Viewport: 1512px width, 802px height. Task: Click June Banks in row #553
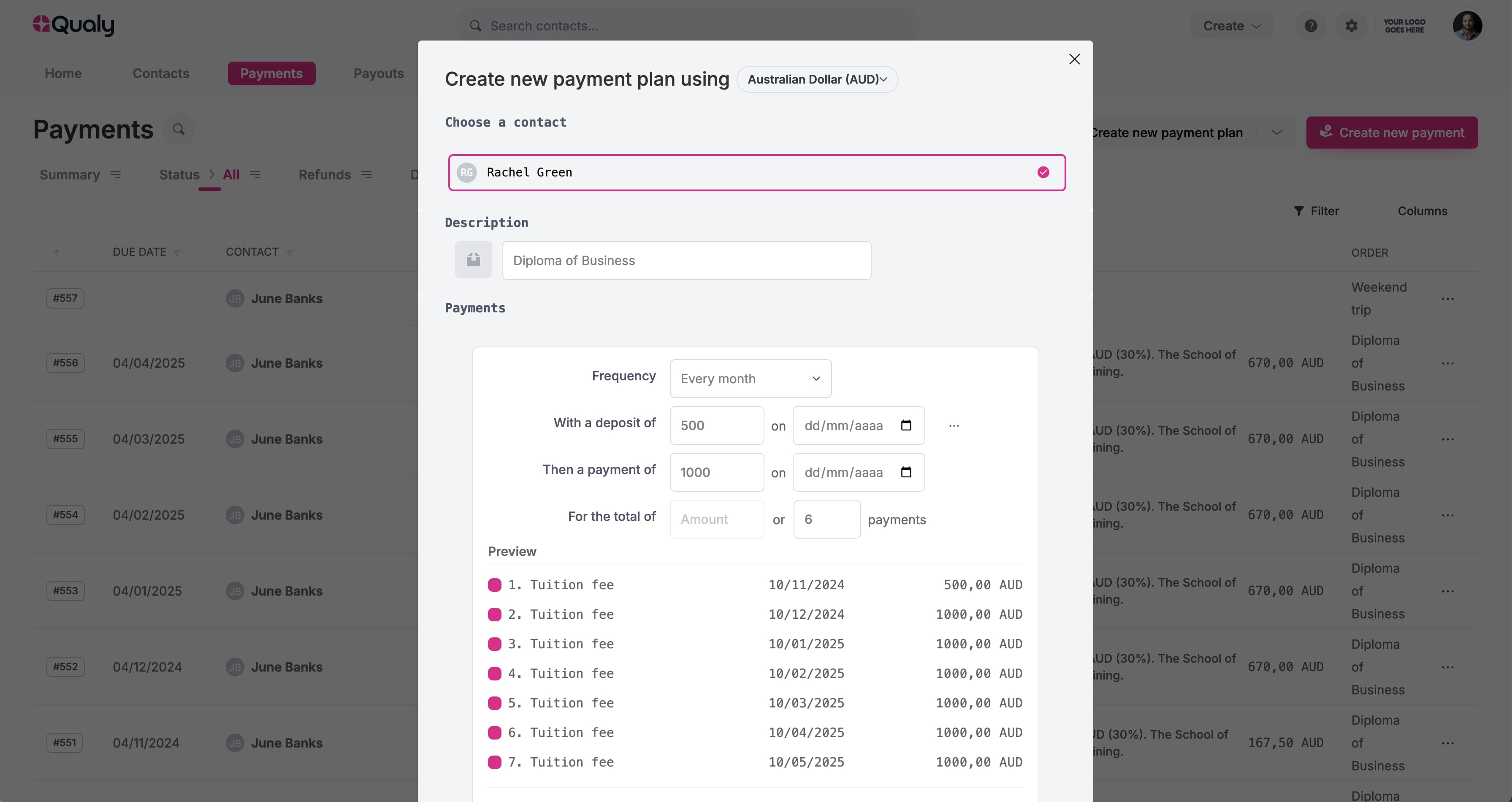click(x=287, y=591)
